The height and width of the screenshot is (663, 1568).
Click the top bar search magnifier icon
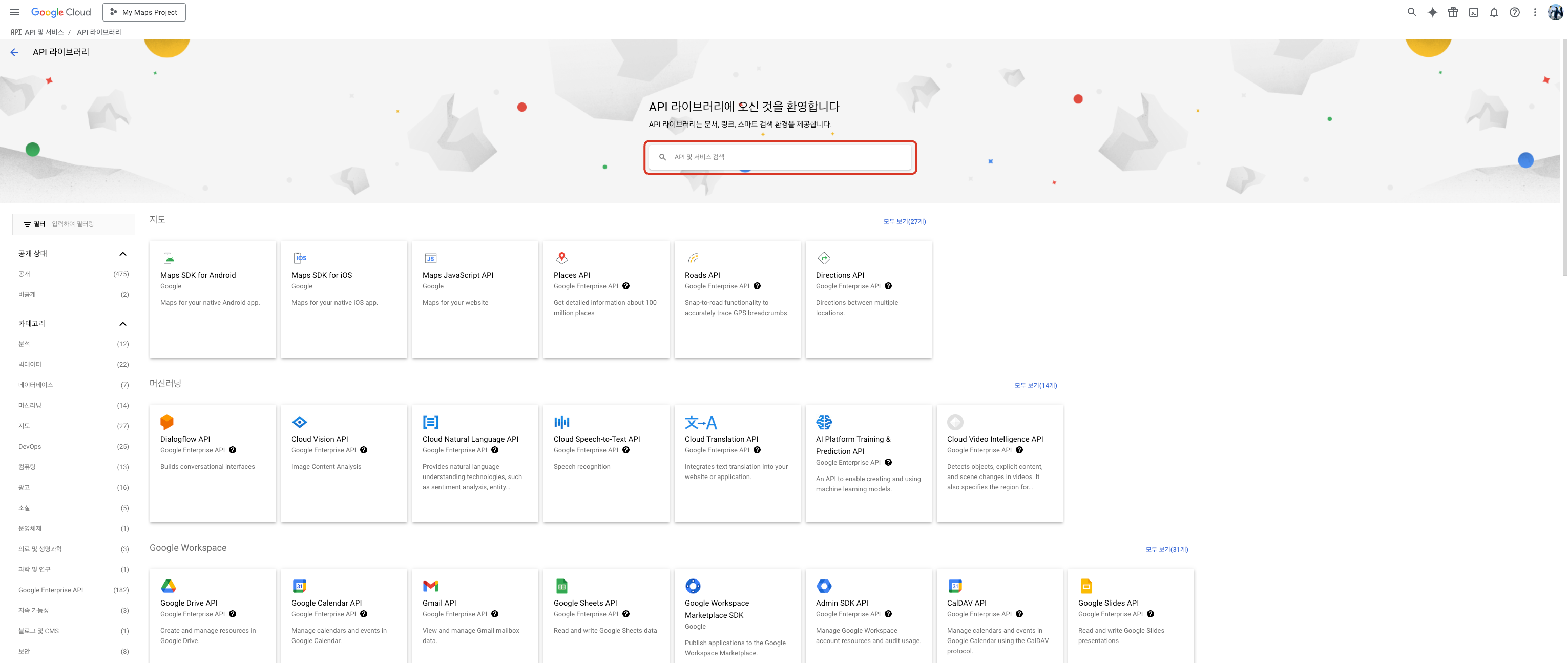coord(1412,12)
